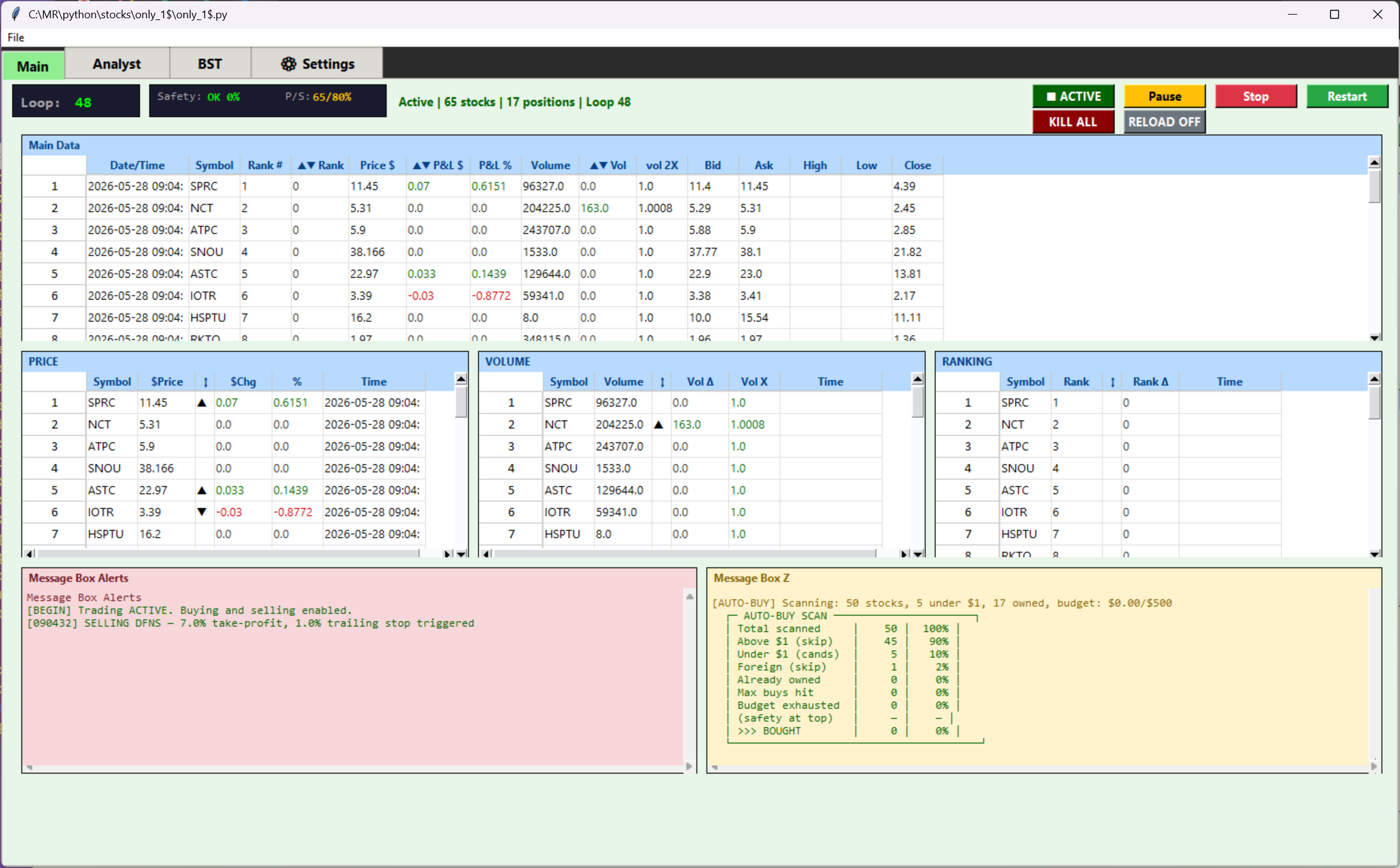Click the up-down arrow header in RANKING panel

coord(1113,382)
